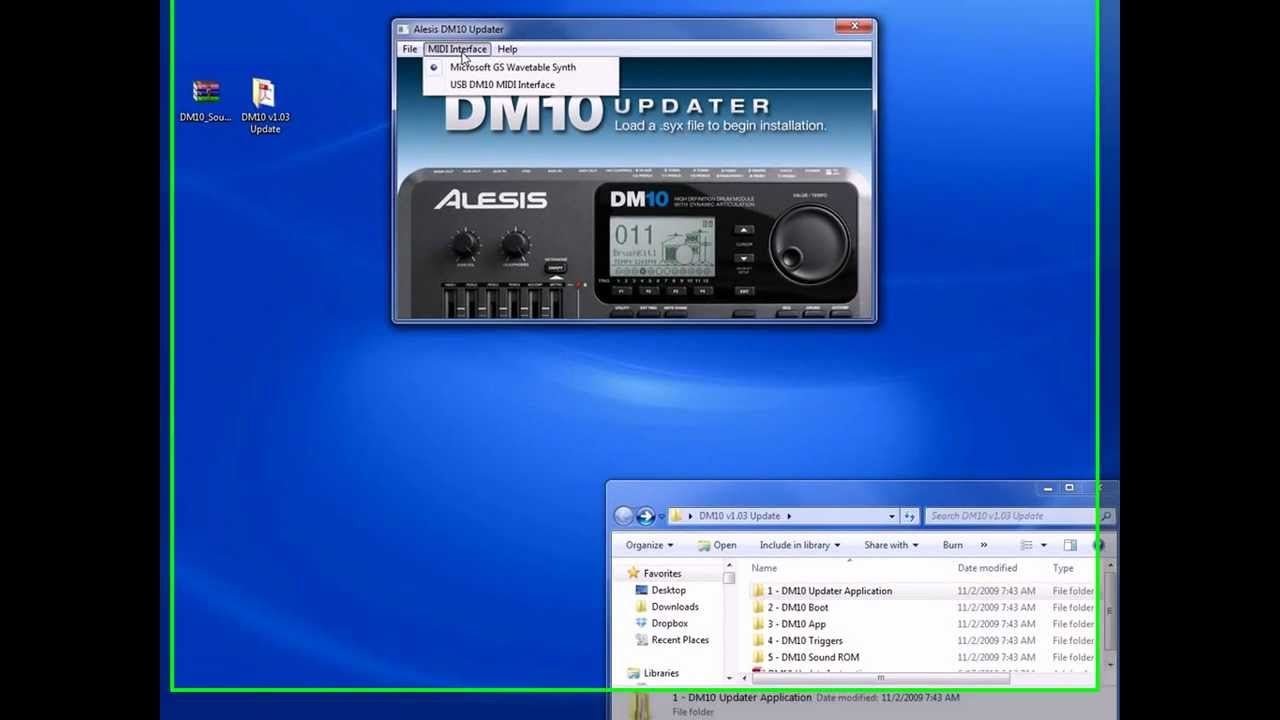Click the search magnifier in Explorer

coord(1105,516)
